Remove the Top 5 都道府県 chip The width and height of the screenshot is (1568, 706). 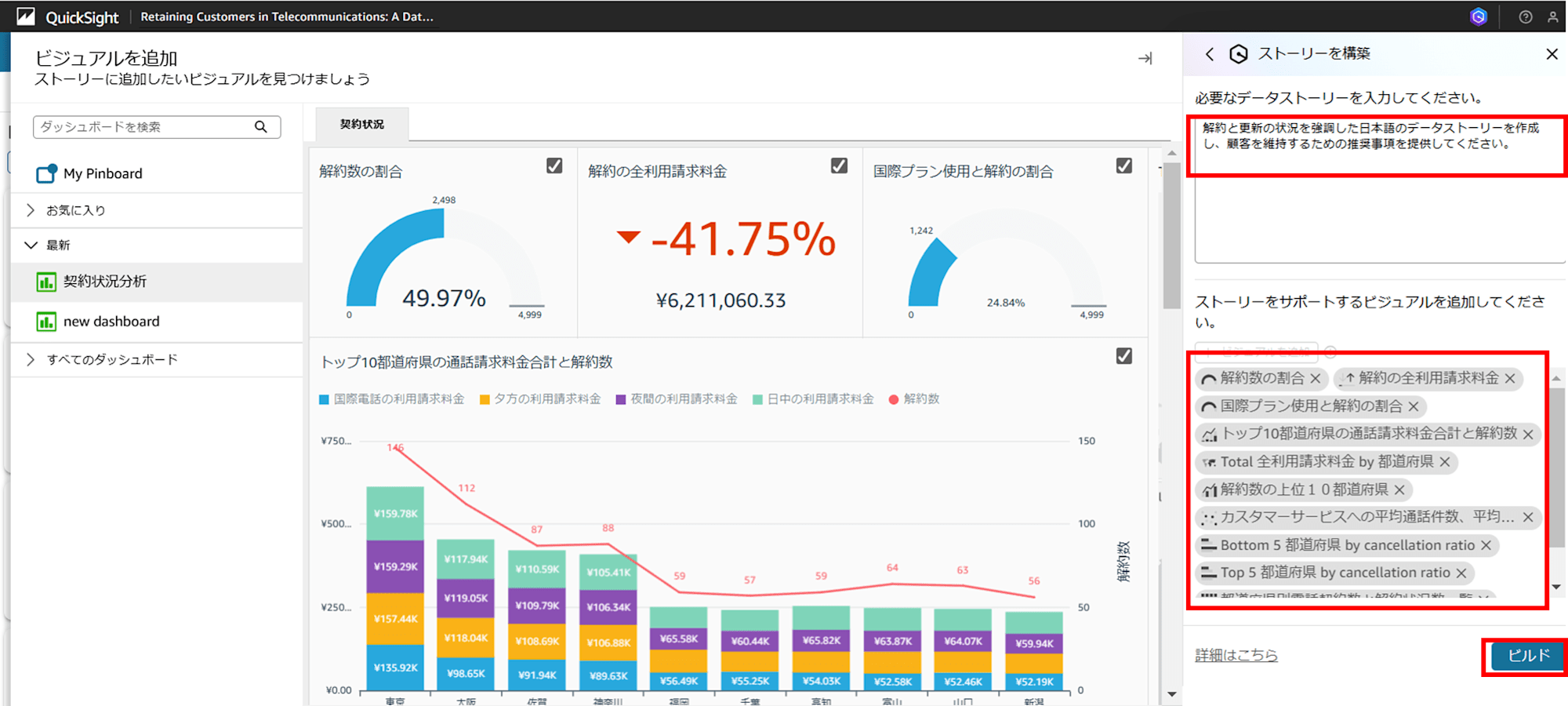pos(1461,573)
